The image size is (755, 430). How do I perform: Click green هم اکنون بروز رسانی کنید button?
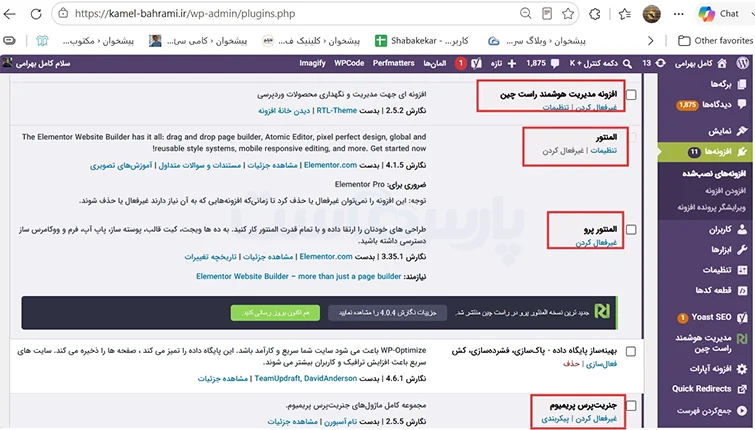275,313
